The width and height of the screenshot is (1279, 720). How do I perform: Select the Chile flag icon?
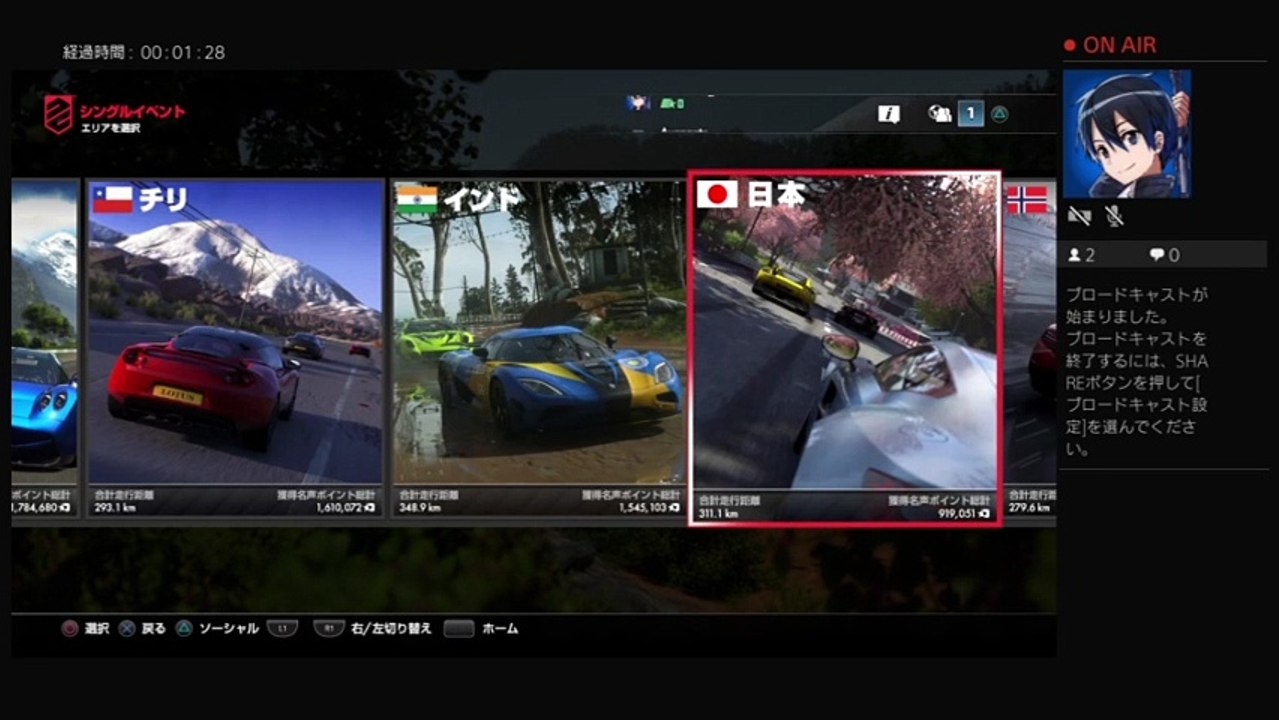[112, 199]
